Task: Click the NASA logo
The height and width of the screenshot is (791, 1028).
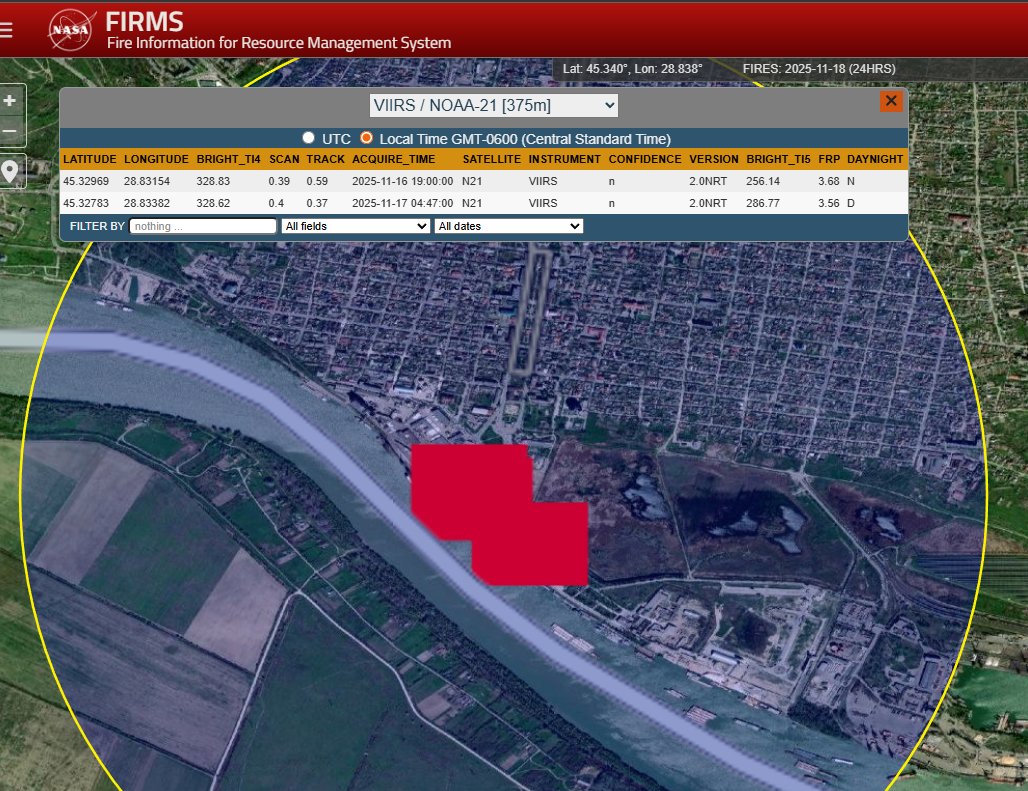Action: click(71, 30)
